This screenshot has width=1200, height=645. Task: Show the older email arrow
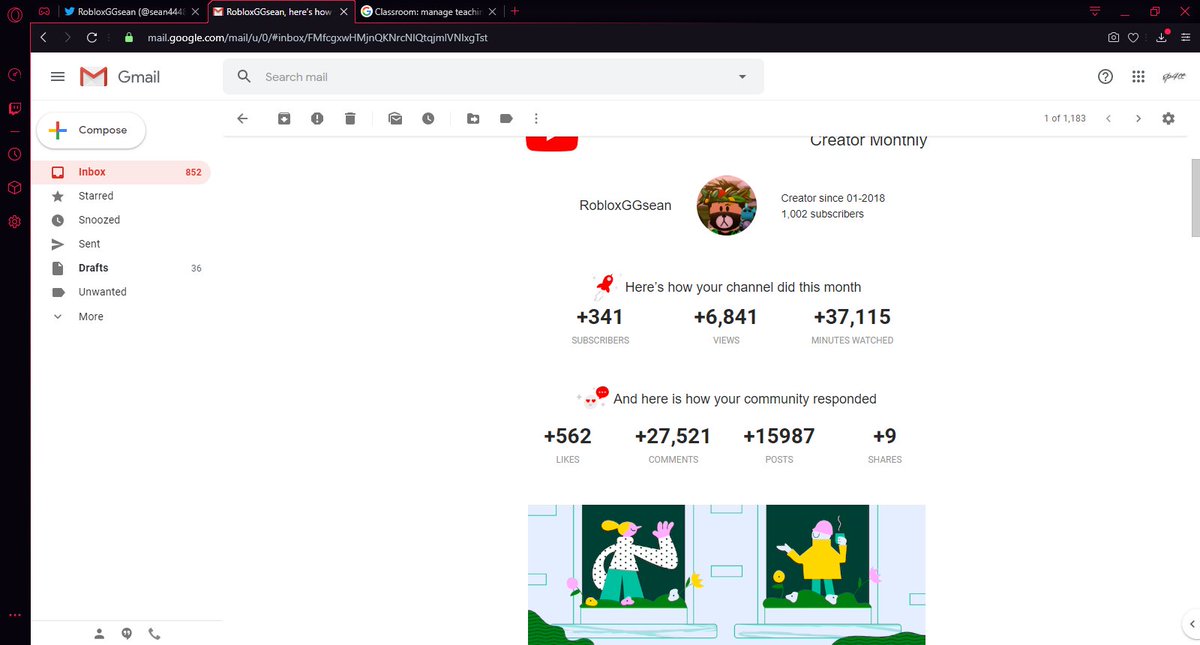(x=1138, y=119)
